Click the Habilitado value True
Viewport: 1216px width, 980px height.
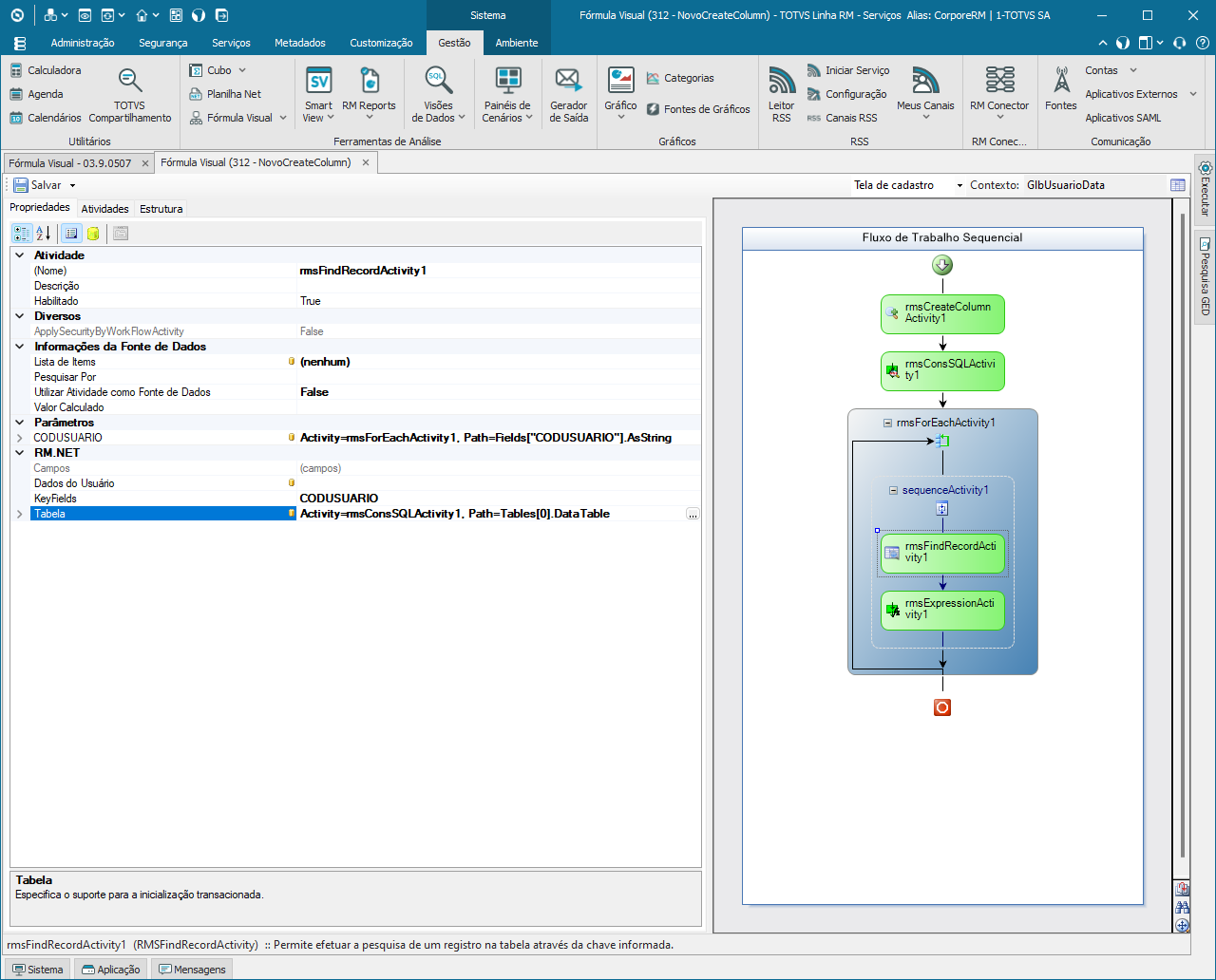311,301
